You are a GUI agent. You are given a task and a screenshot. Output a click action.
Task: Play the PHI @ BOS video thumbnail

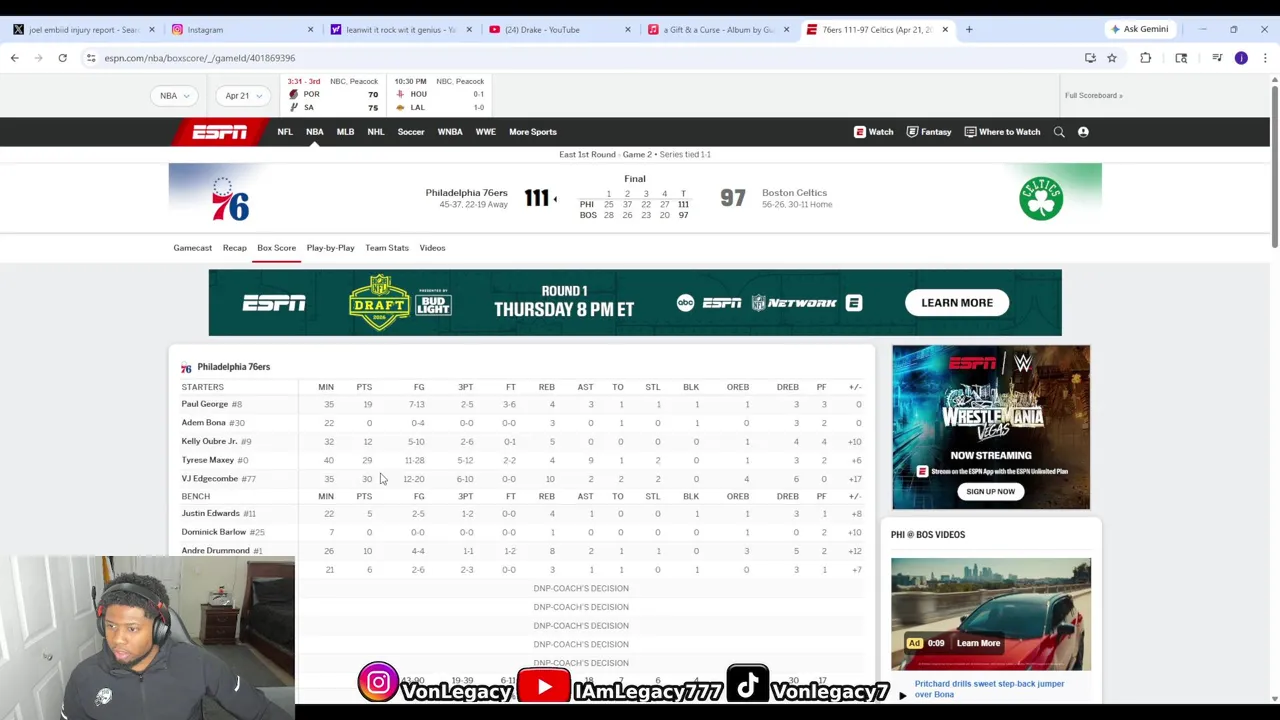[991, 614]
